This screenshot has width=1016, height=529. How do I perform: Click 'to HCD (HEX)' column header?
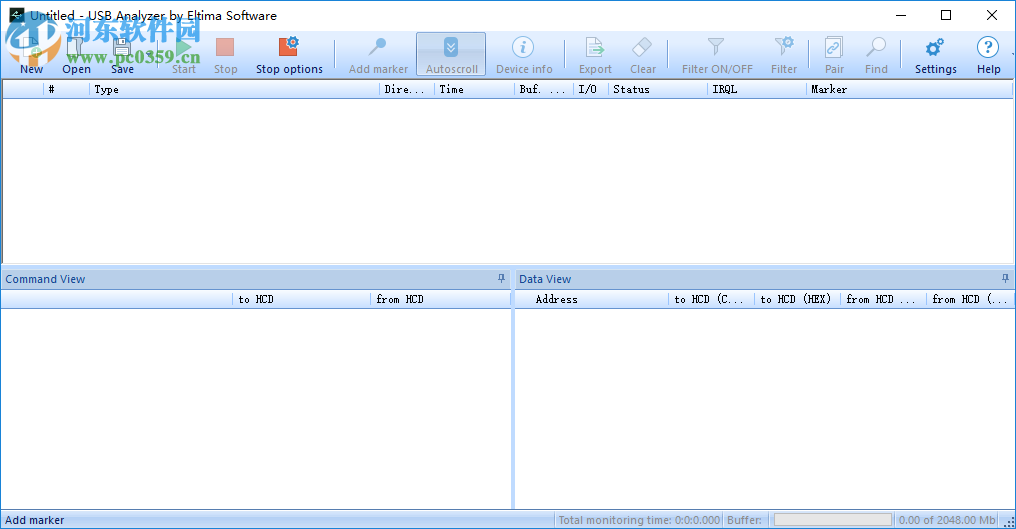click(x=798, y=299)
